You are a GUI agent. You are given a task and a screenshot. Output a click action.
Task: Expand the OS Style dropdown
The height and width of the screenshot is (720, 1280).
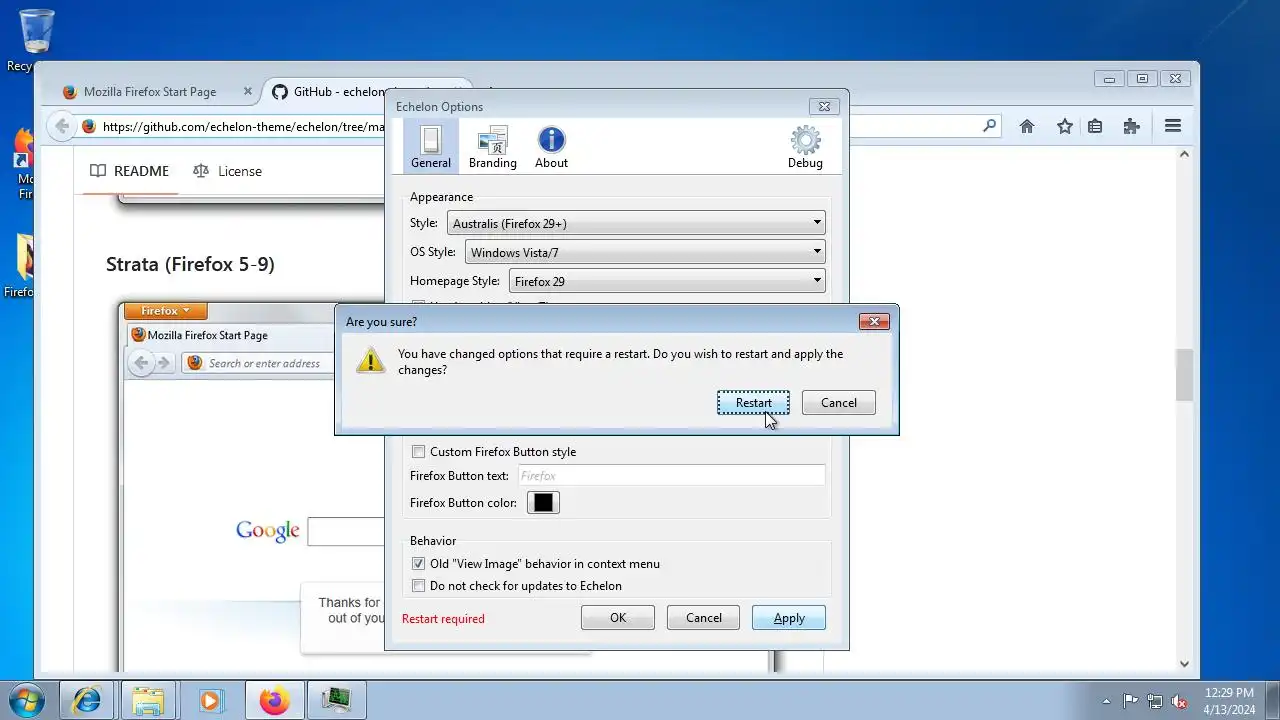pos(645,252)
